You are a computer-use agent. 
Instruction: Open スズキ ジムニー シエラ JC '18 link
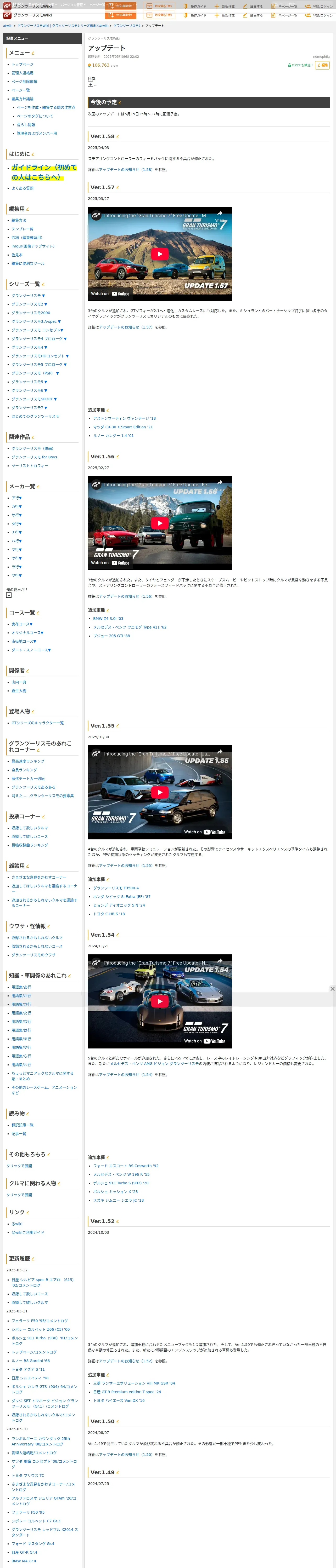(x=118, y=1200)
